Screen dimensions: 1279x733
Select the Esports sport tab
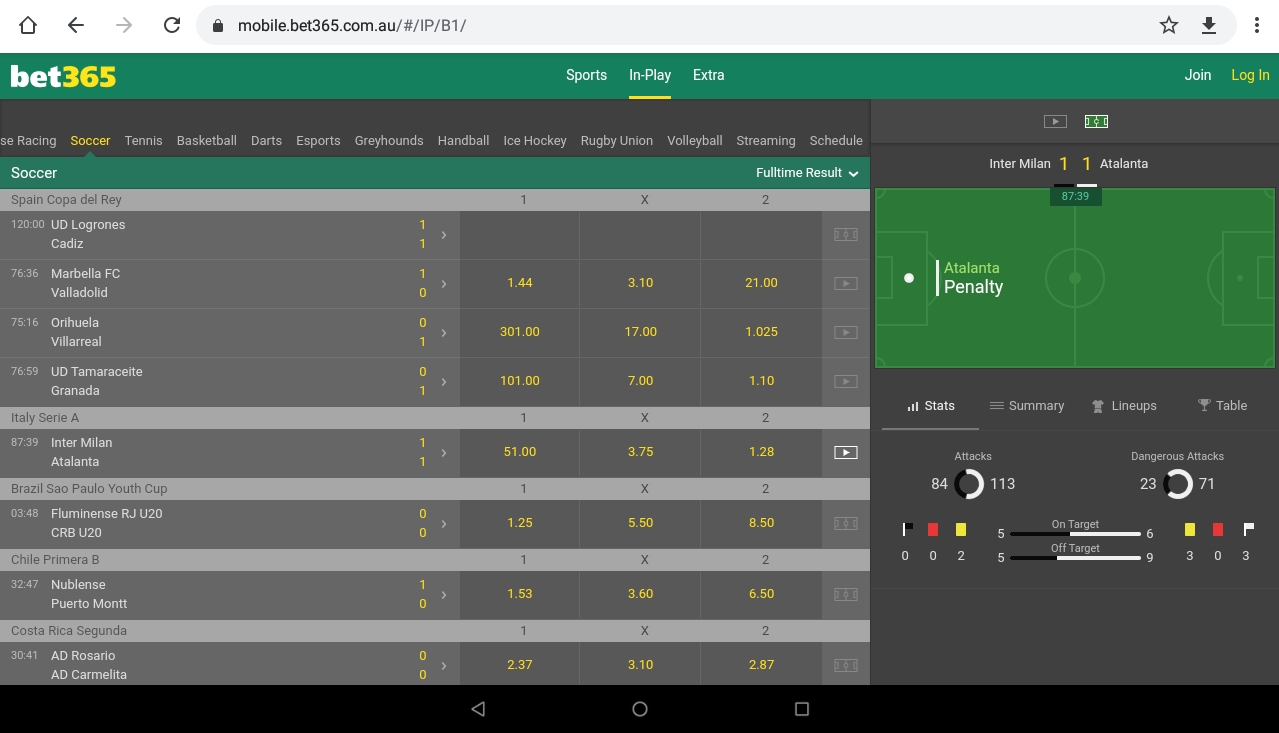point(318,141)
